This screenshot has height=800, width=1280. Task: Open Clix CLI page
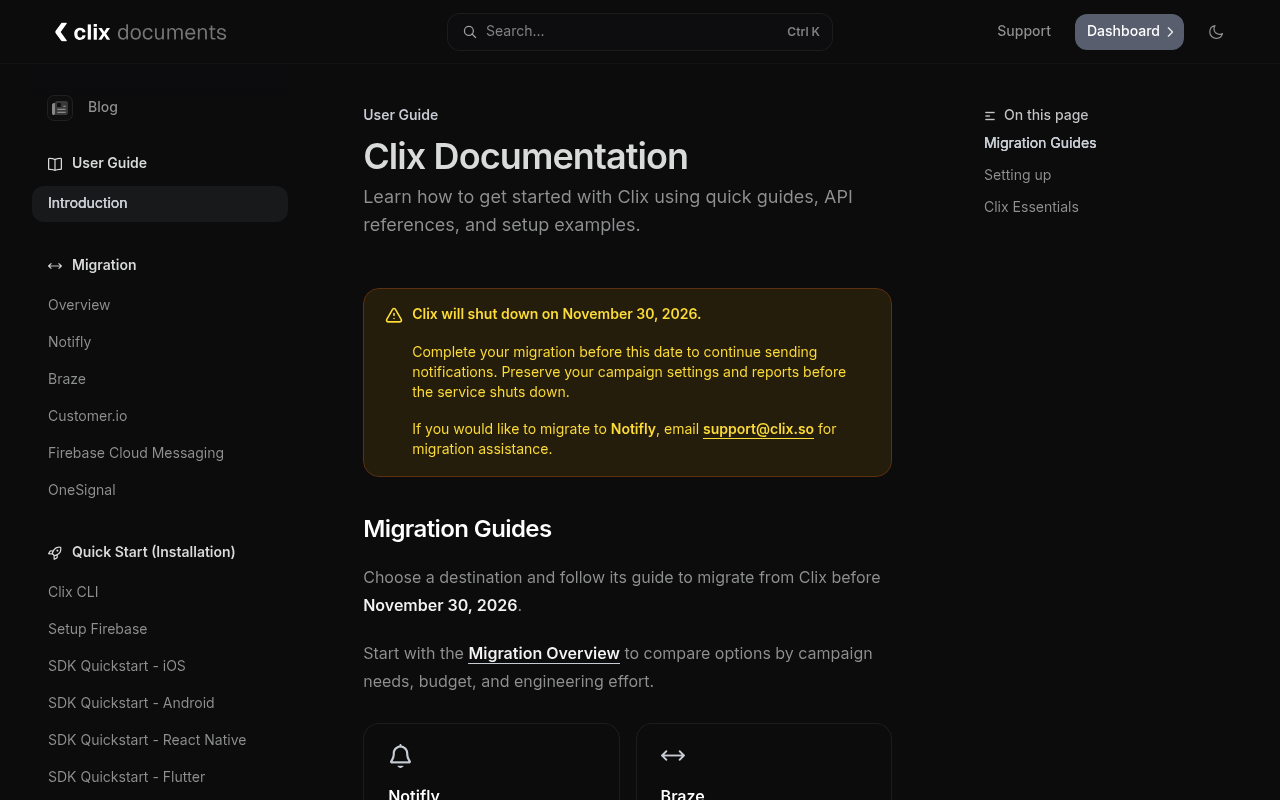point(73,592)
